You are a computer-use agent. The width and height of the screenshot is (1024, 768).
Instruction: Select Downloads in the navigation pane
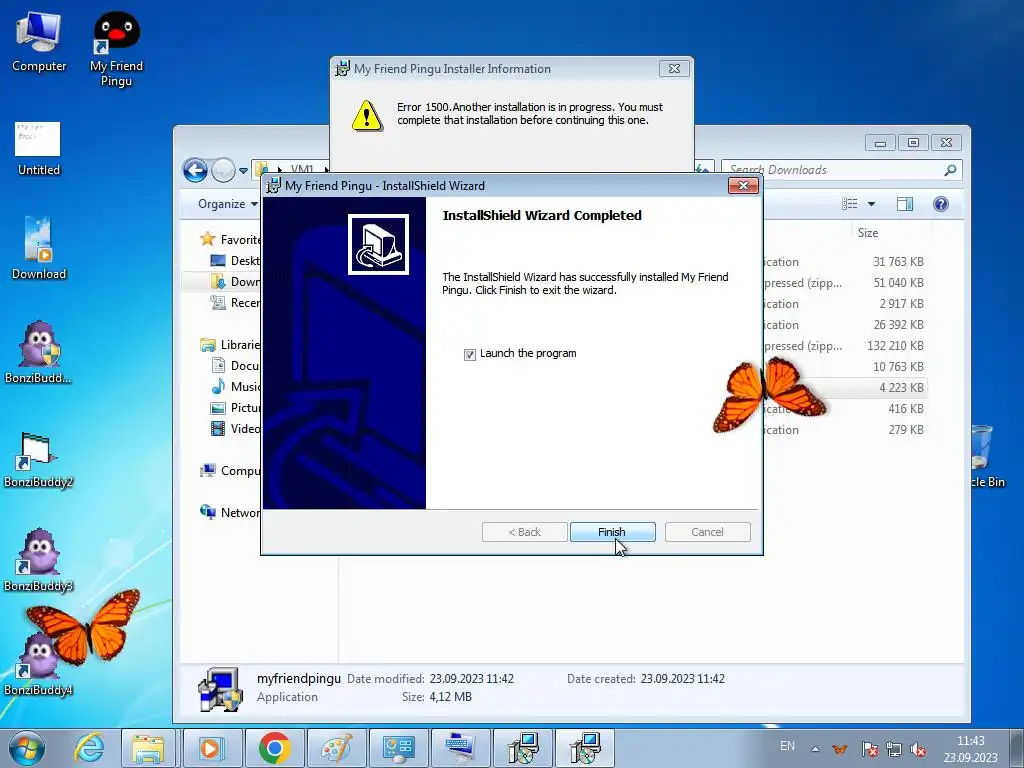[x=236, y=281]
